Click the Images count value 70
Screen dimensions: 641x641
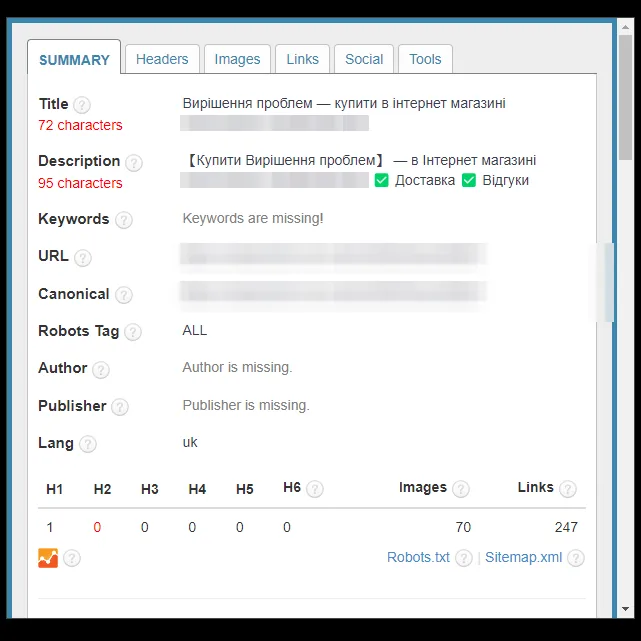tap(463, 527)
